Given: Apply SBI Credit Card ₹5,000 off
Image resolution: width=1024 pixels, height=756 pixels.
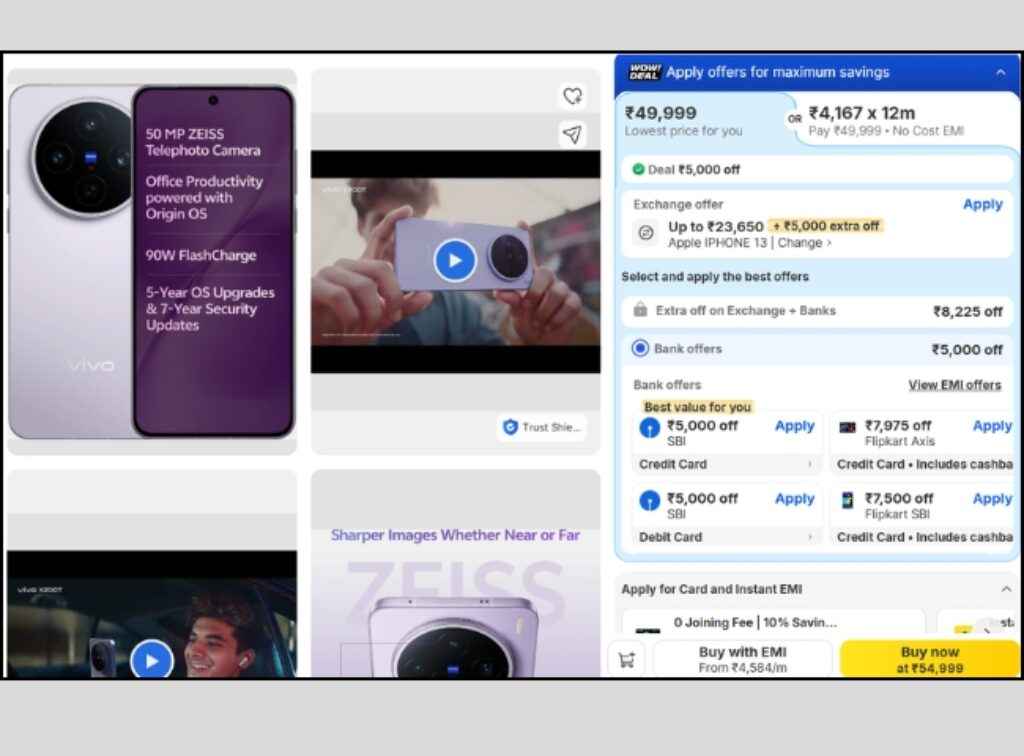Looking at the screenshot, I should (x=794, y=426).
